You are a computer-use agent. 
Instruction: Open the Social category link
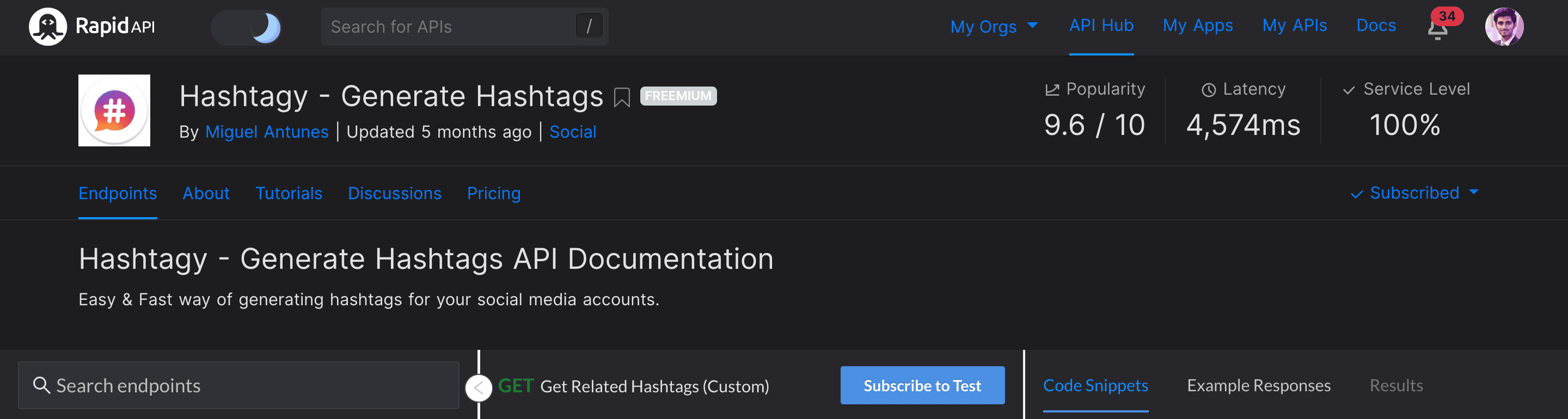click(x=572, y=132)
